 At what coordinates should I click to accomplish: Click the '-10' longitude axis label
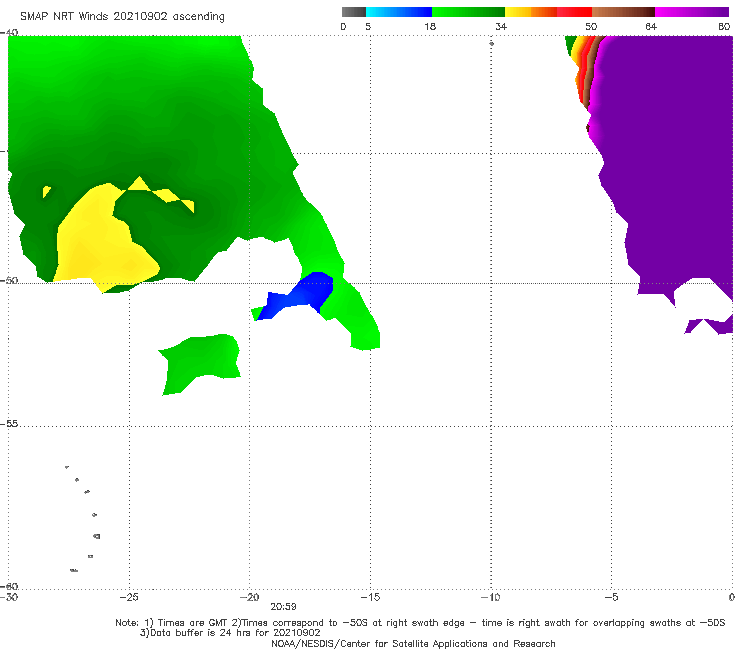click(x=490, y=597)
